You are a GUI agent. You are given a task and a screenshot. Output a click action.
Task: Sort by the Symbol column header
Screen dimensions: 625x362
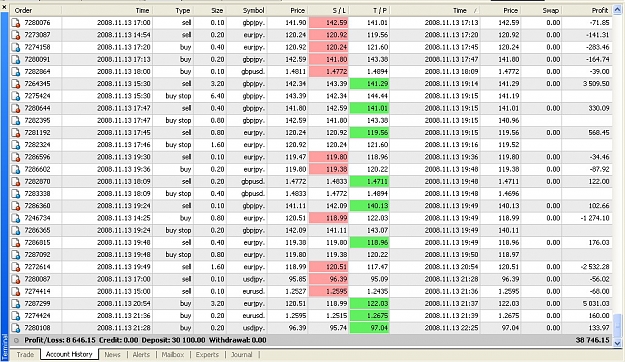point(247,10)
